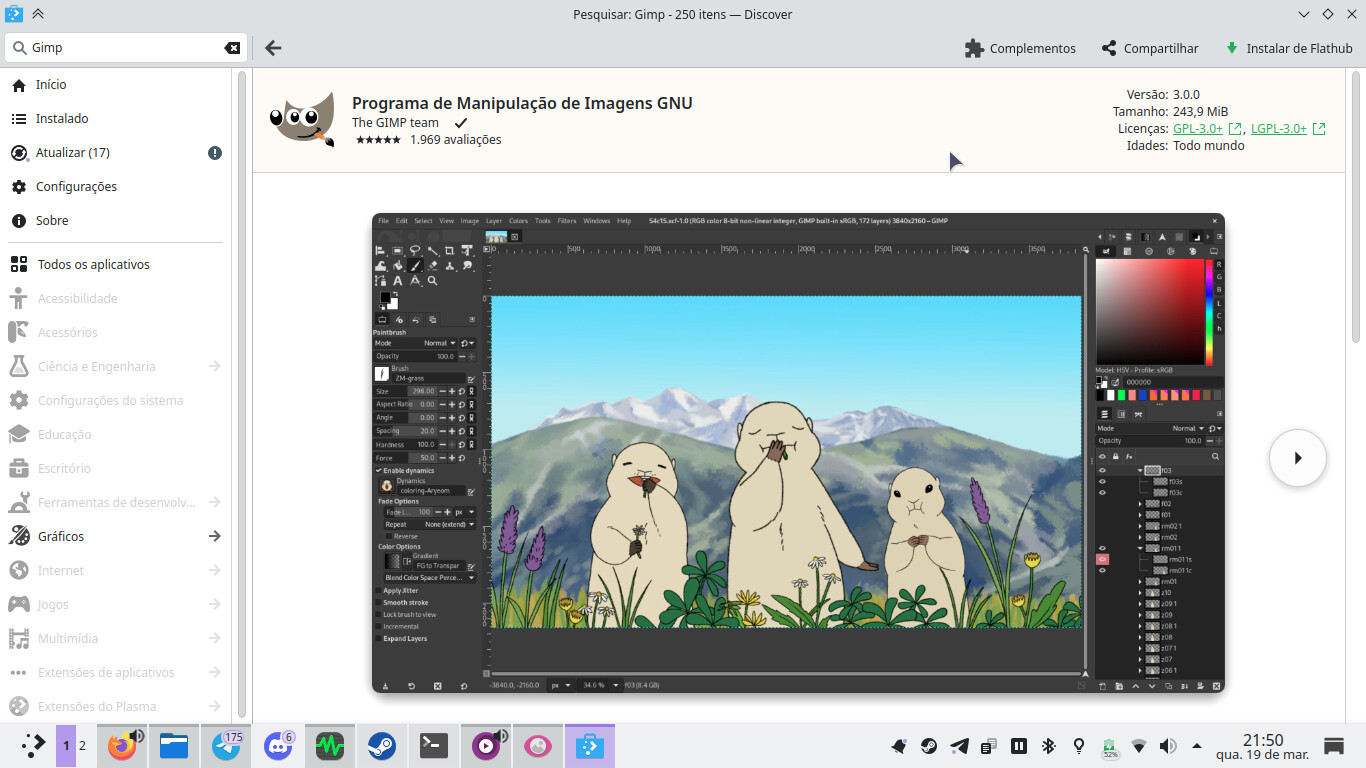1366x768 pixels.
Task: Open the clock showing 21:50
Action: coord(1262,746)
